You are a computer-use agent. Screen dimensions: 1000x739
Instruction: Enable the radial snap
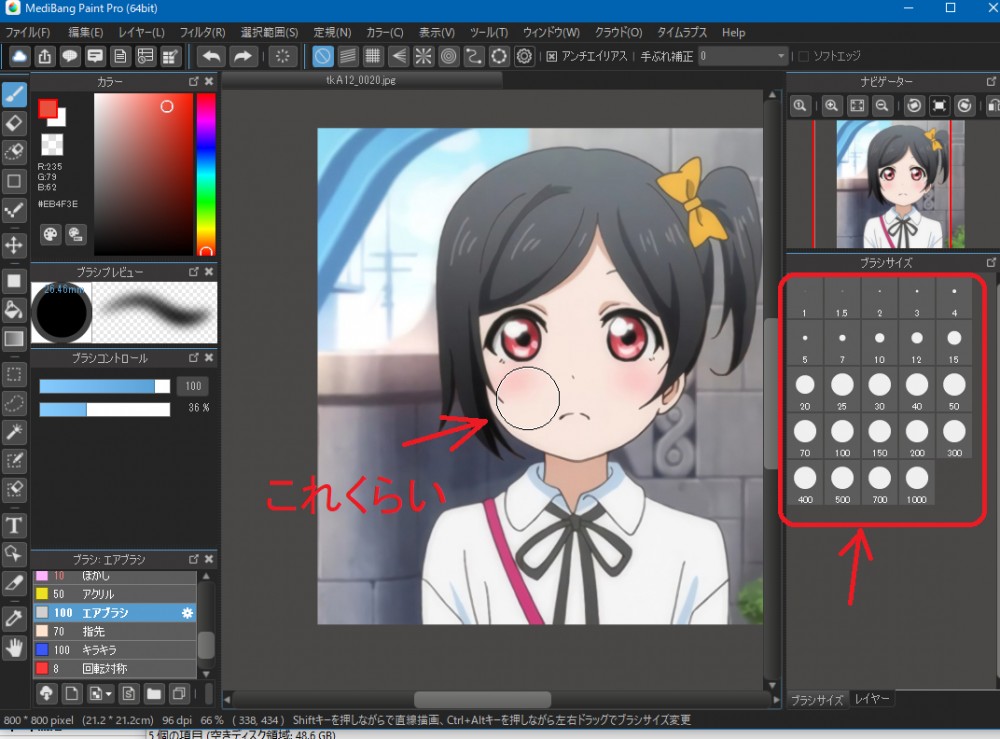point(423,56)
